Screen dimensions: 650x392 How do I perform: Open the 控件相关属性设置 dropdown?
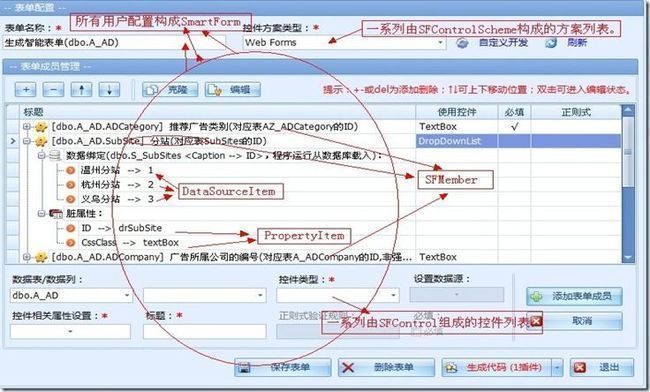70,332
